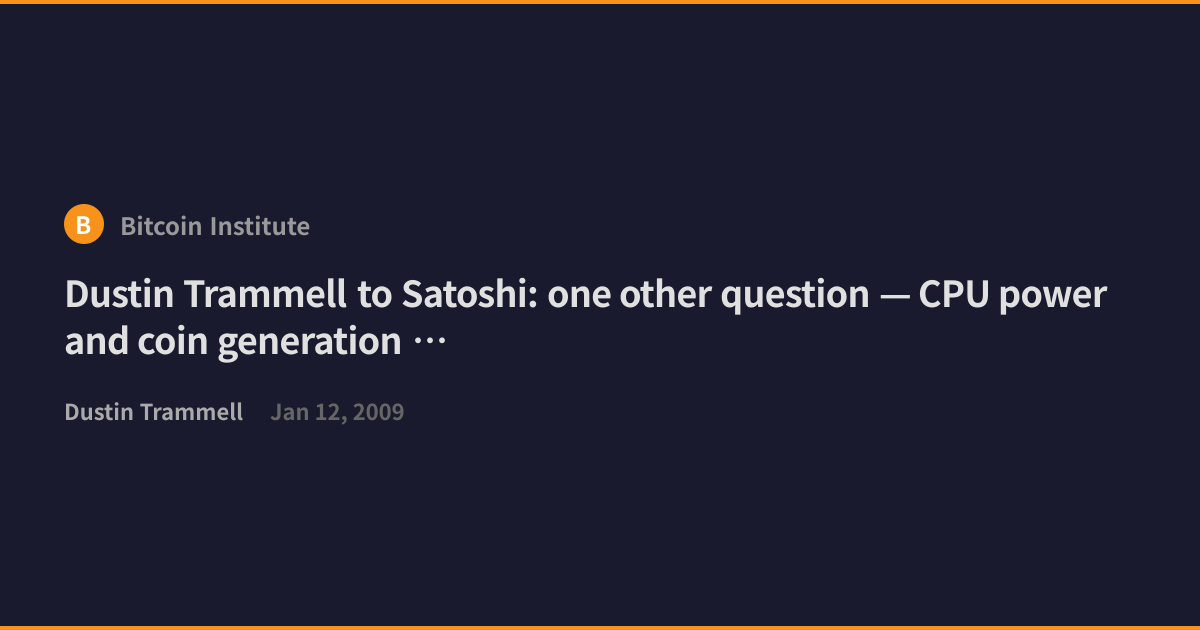
Task: Open the Bitcoin Institute site name
Action: pos(215,226)
